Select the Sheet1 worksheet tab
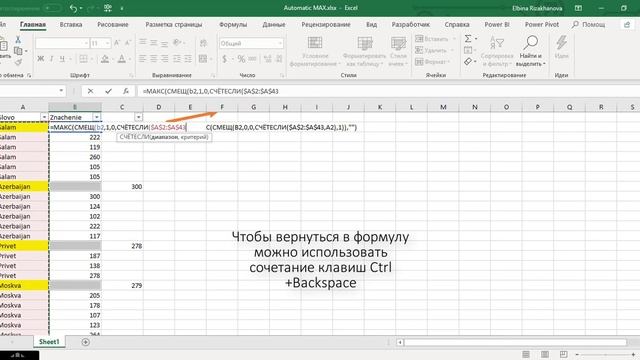 click(49, 342)
